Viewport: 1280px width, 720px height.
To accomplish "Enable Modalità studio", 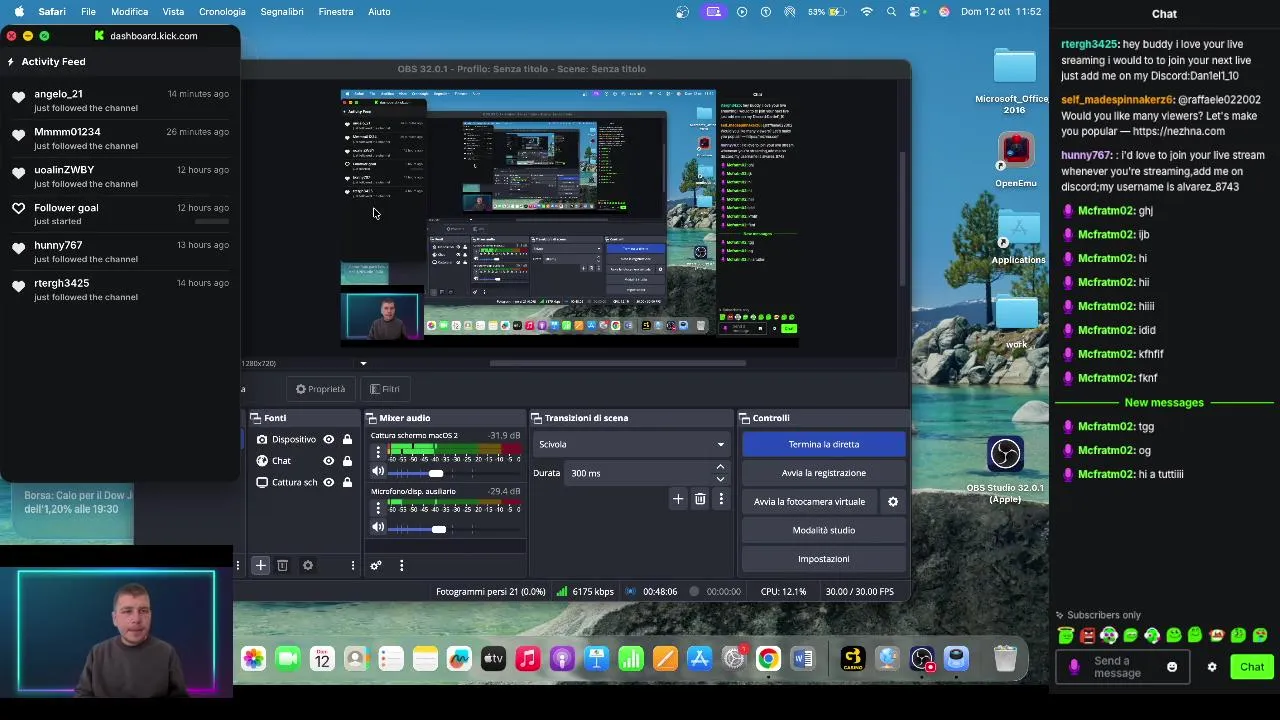I will (x=824, y=530).
